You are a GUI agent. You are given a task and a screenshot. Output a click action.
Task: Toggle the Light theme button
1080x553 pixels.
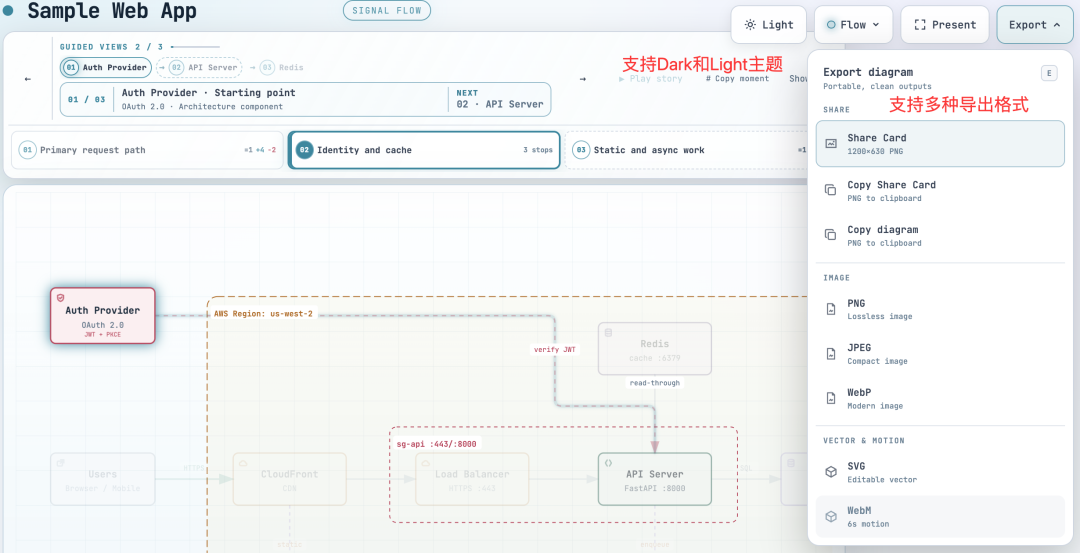(769, 25)
